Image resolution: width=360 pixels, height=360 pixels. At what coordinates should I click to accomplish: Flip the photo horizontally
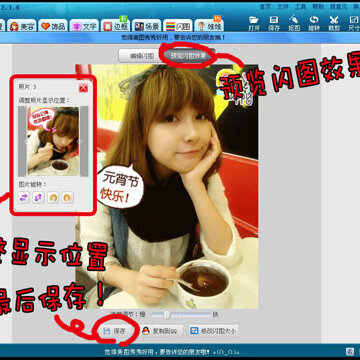point(24,198)
